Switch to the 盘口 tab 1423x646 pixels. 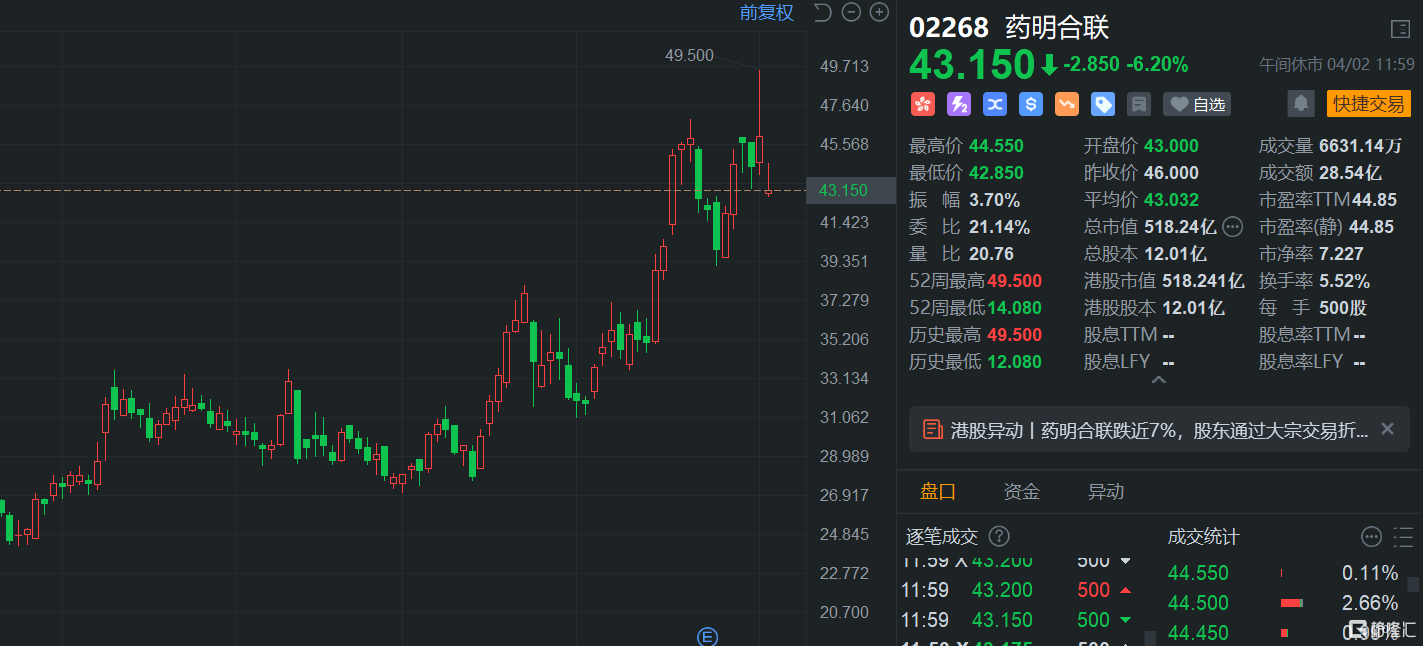tap(938, 492)
